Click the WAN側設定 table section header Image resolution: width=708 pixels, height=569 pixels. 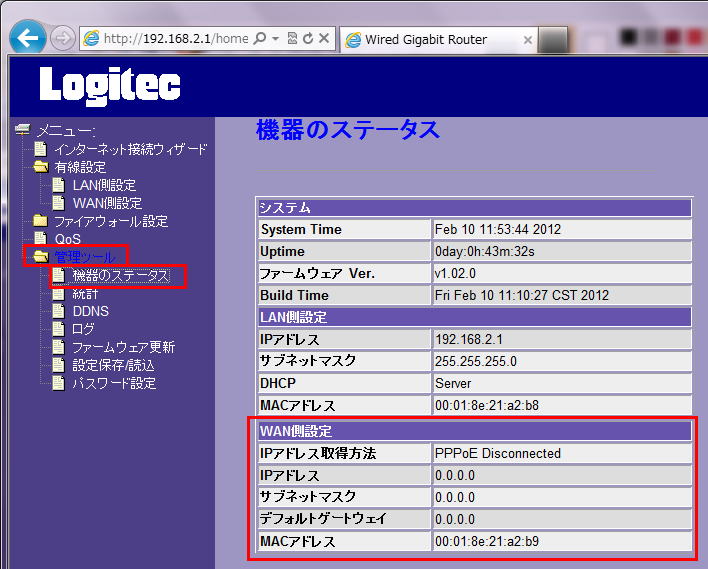[475, 431]
